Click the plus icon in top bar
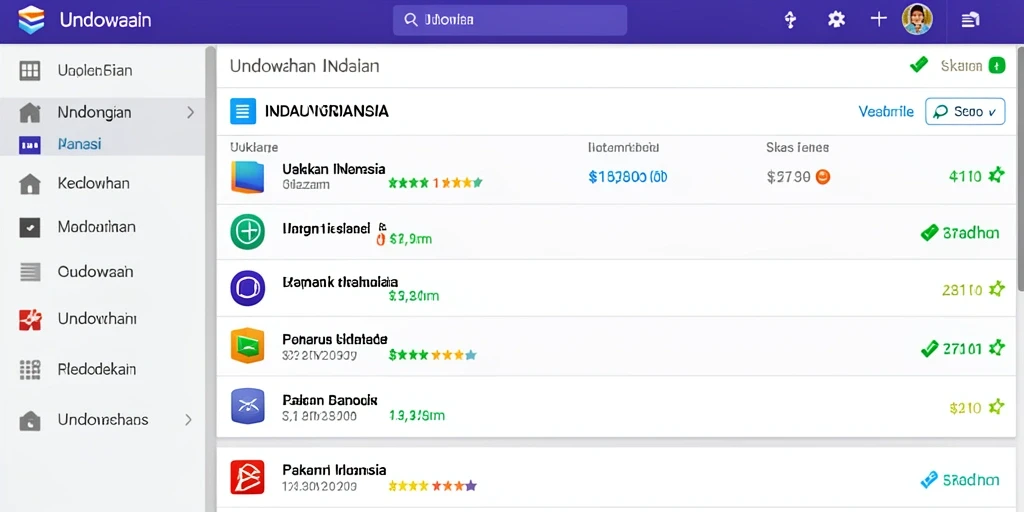Viewport: 1024px width, 512px height. click(879, 19)
